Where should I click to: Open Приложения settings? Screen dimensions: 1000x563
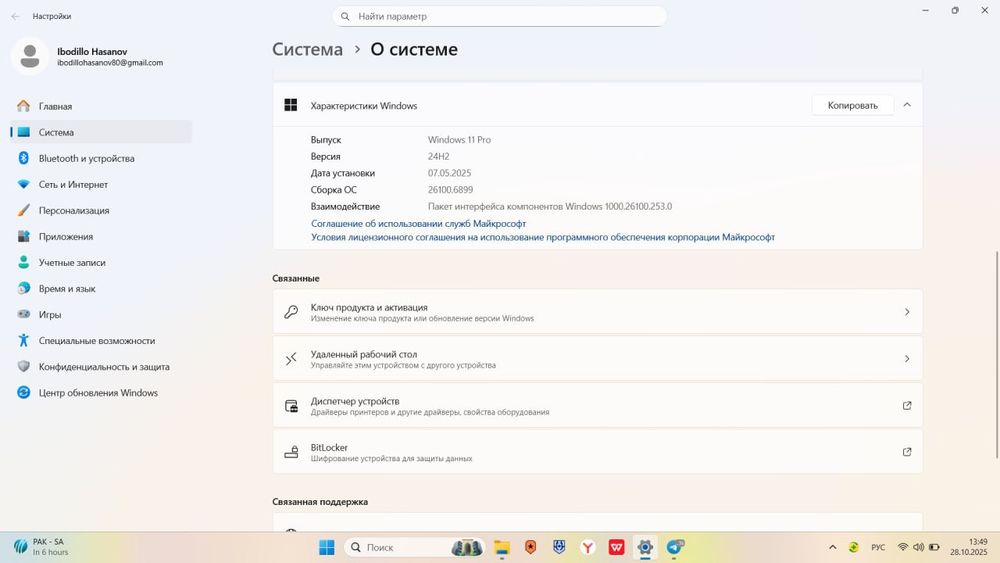point(101,237)
